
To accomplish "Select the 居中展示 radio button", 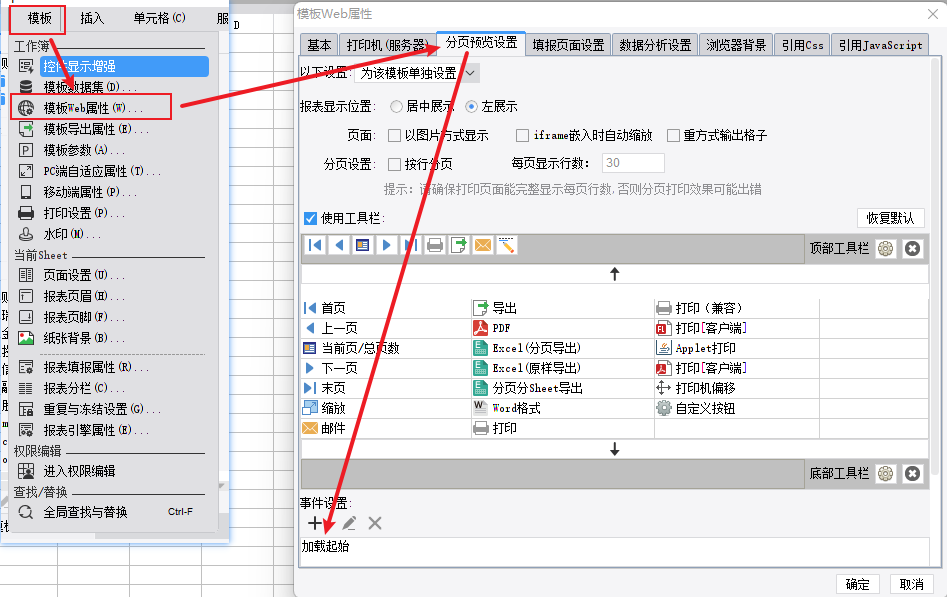I will [x=396, y=107].
